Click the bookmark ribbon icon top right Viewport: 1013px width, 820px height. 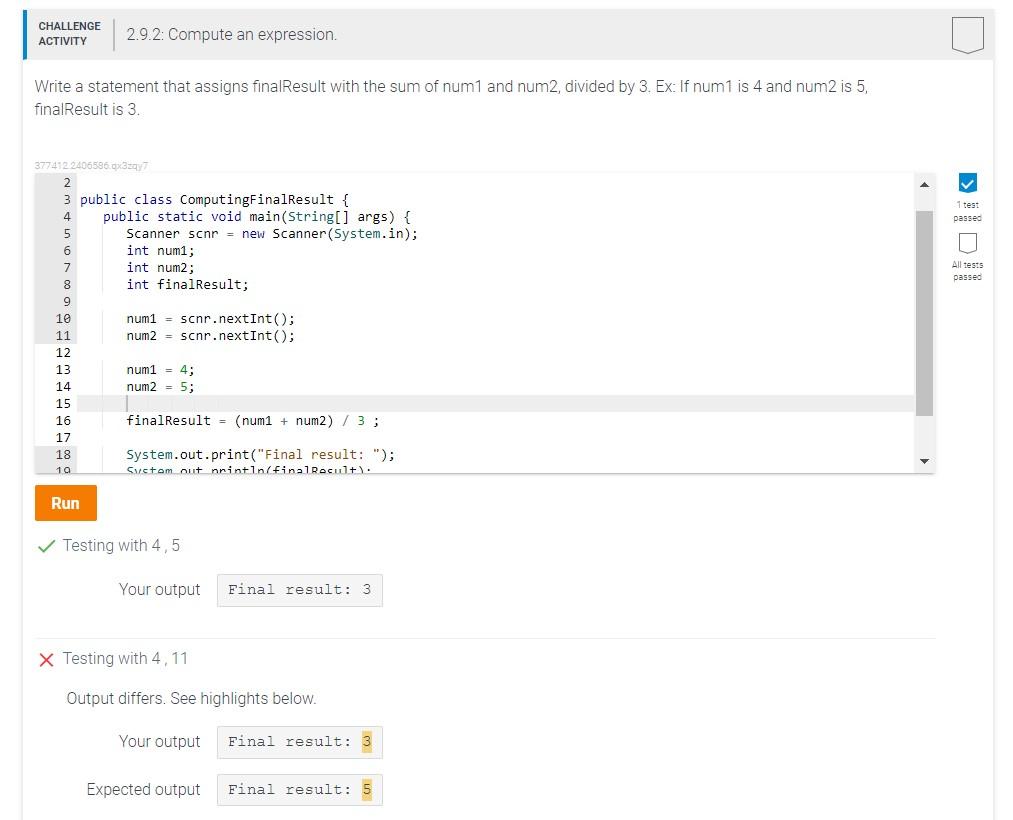coord(967,33)
